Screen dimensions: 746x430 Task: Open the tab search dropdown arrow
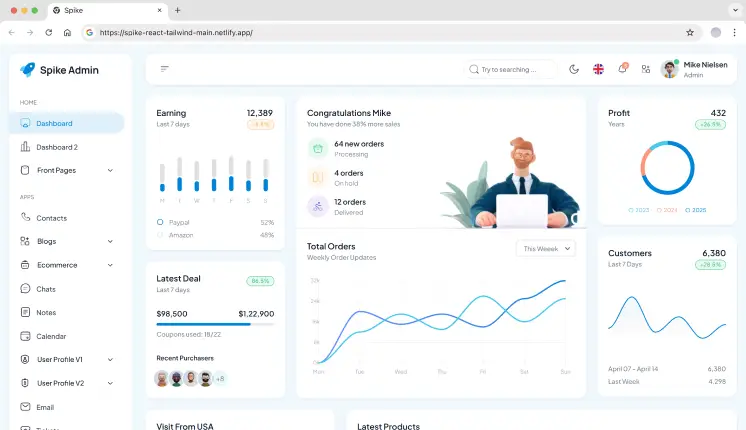[736, 10]
